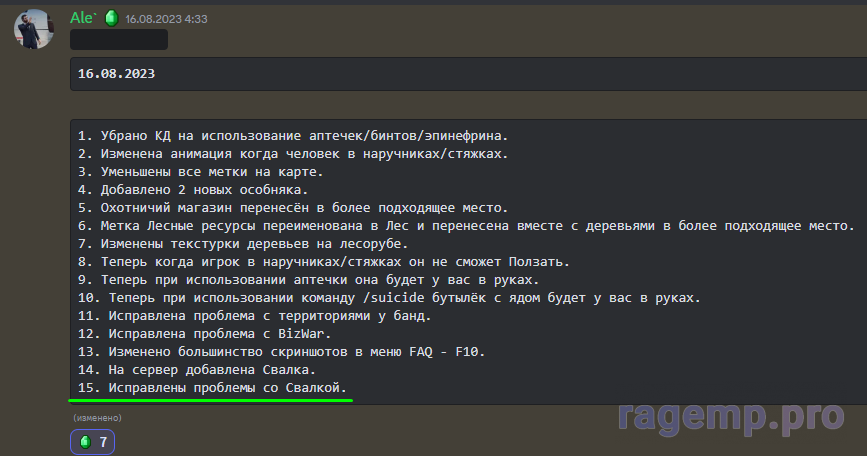Select the 16.08.2023 date code block
867x456 pixels.
coord(116,74)
